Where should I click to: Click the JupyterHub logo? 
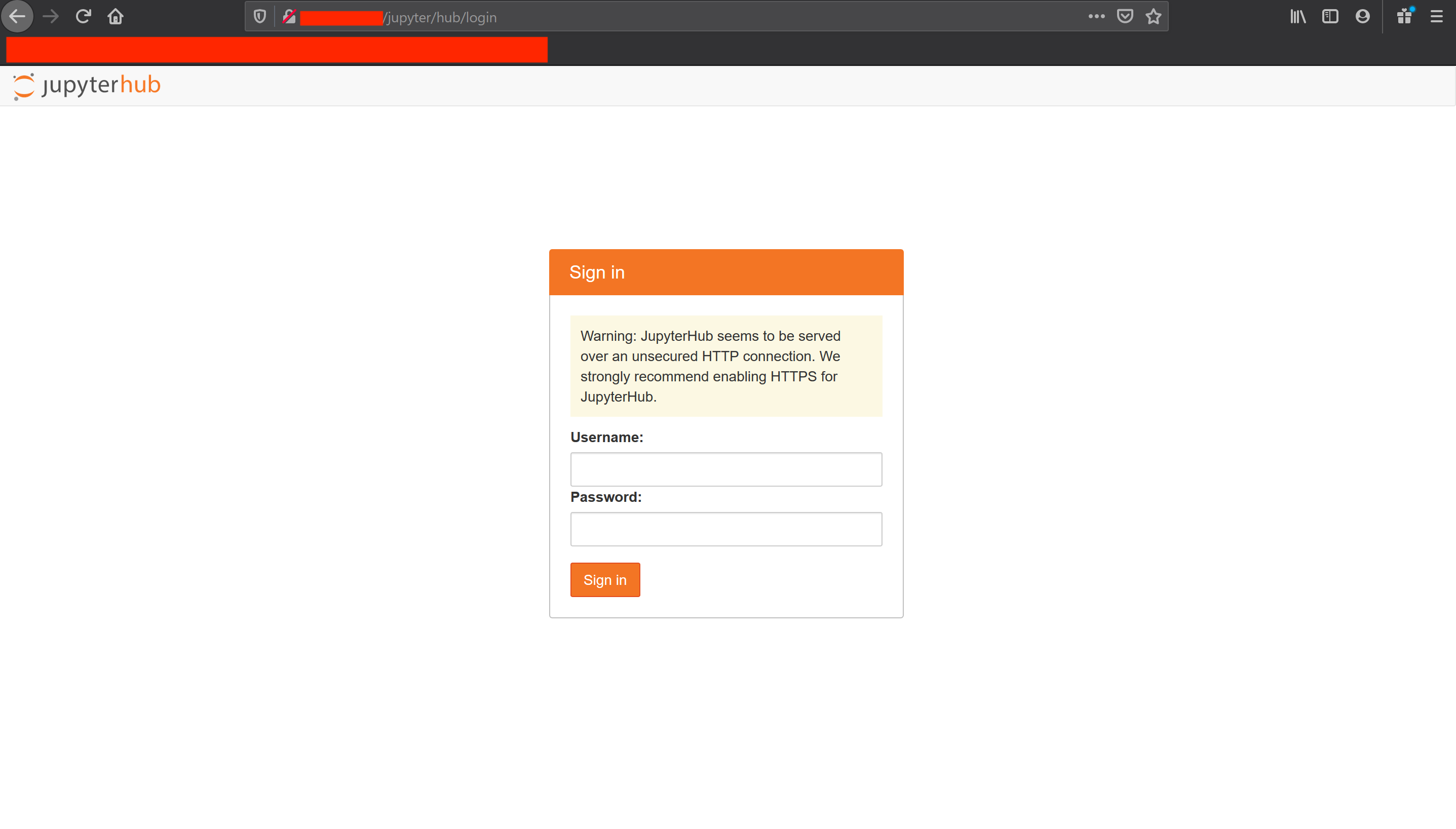point(87,86)
